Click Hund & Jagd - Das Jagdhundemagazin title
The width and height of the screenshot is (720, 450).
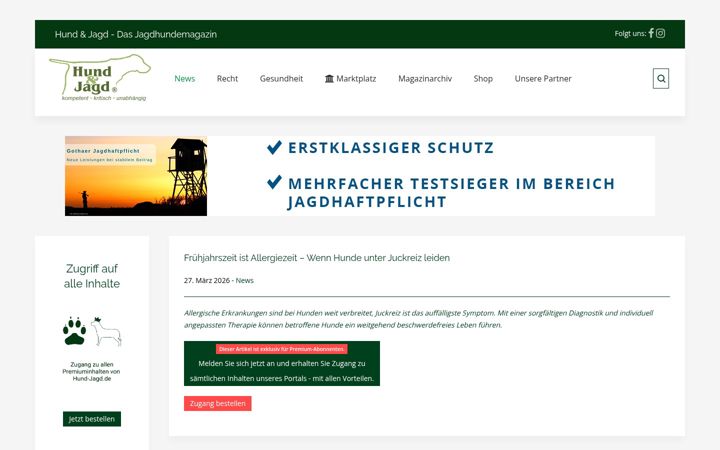pos(135,34)
